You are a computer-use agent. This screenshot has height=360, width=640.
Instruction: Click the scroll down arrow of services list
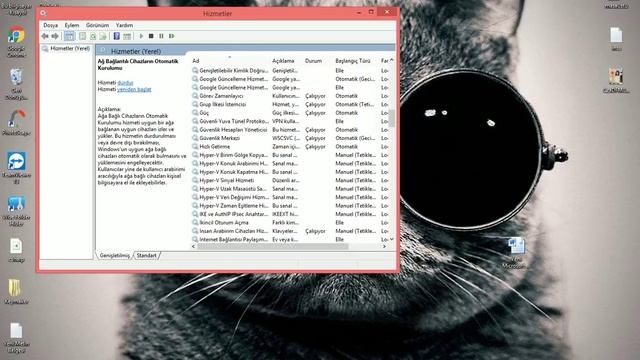coord(392,240)
